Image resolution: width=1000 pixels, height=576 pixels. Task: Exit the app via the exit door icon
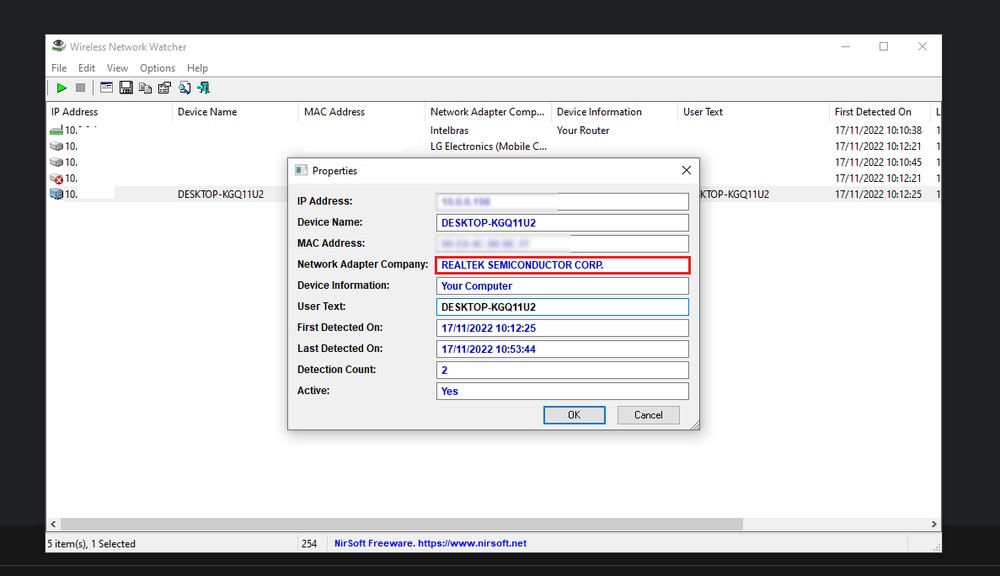(203, 87)
